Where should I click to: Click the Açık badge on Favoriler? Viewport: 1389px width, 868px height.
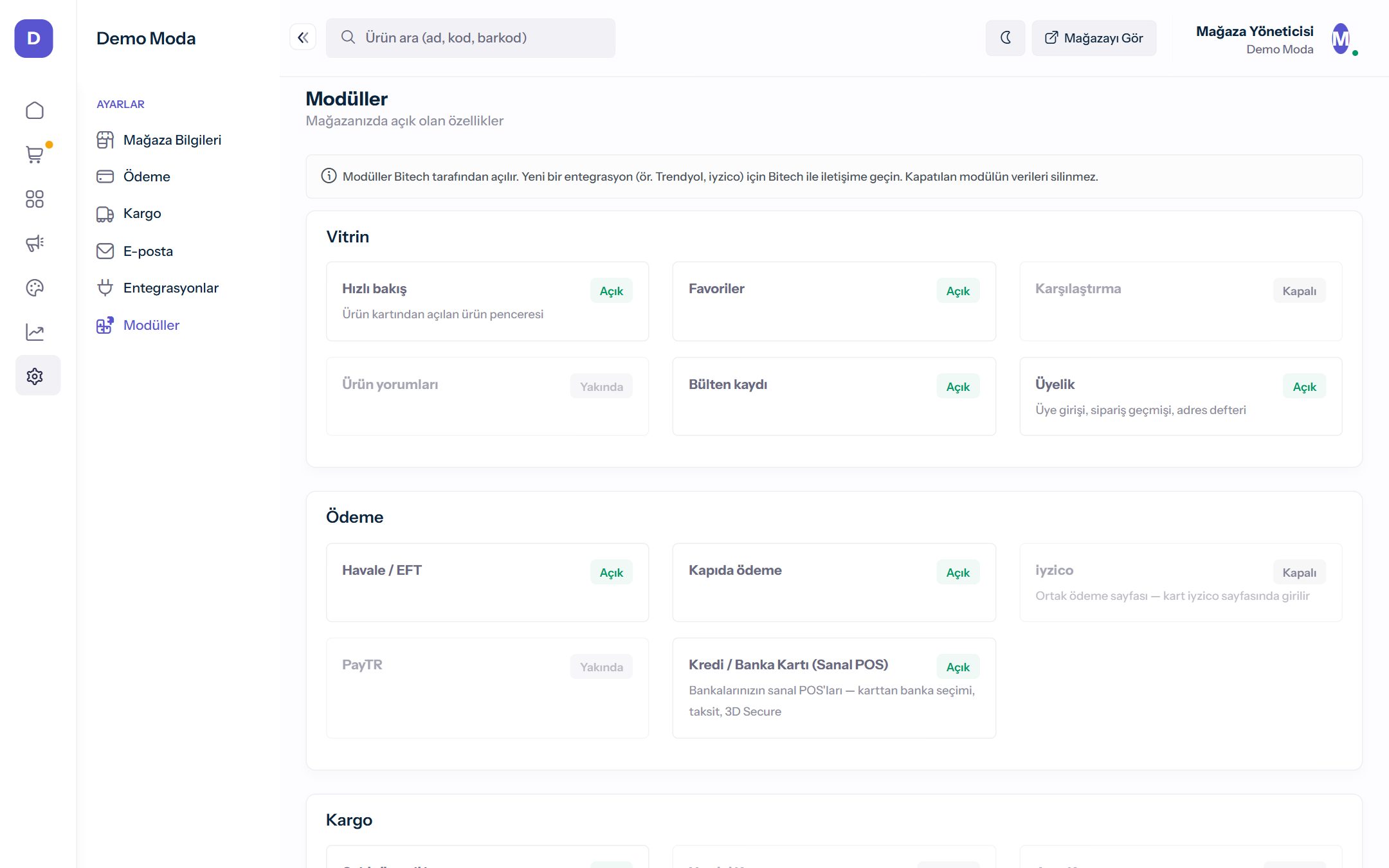[x=958, y=291]
